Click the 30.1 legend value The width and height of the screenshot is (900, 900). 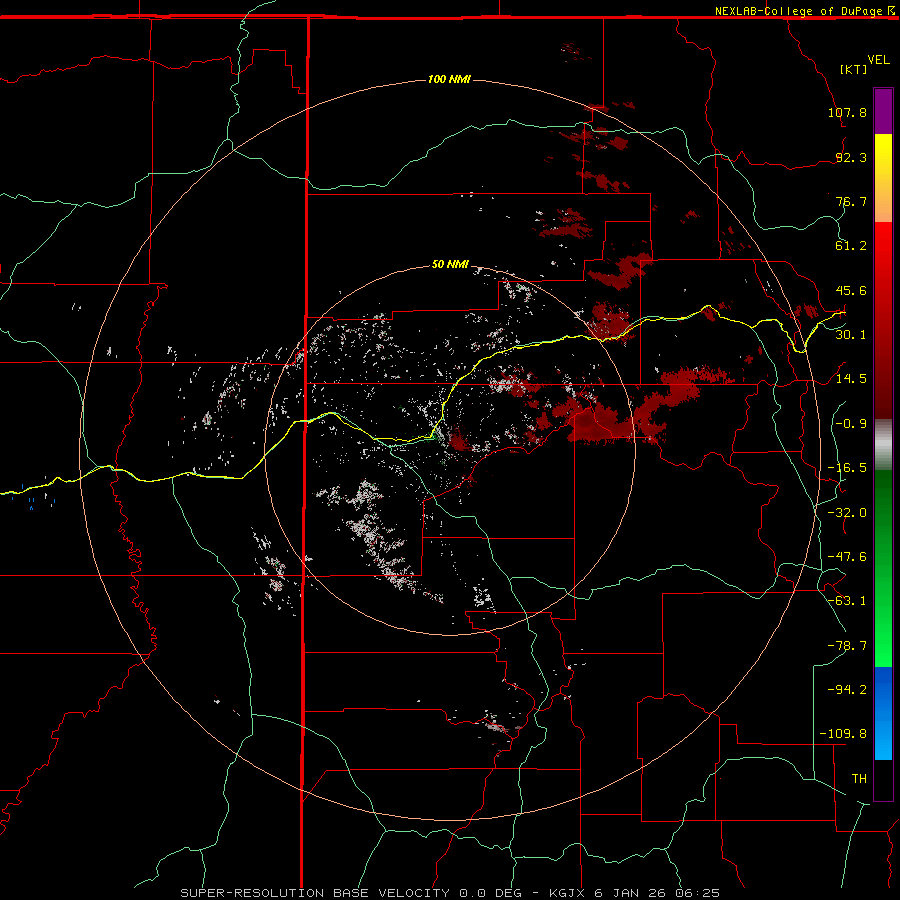click(851, 335)
